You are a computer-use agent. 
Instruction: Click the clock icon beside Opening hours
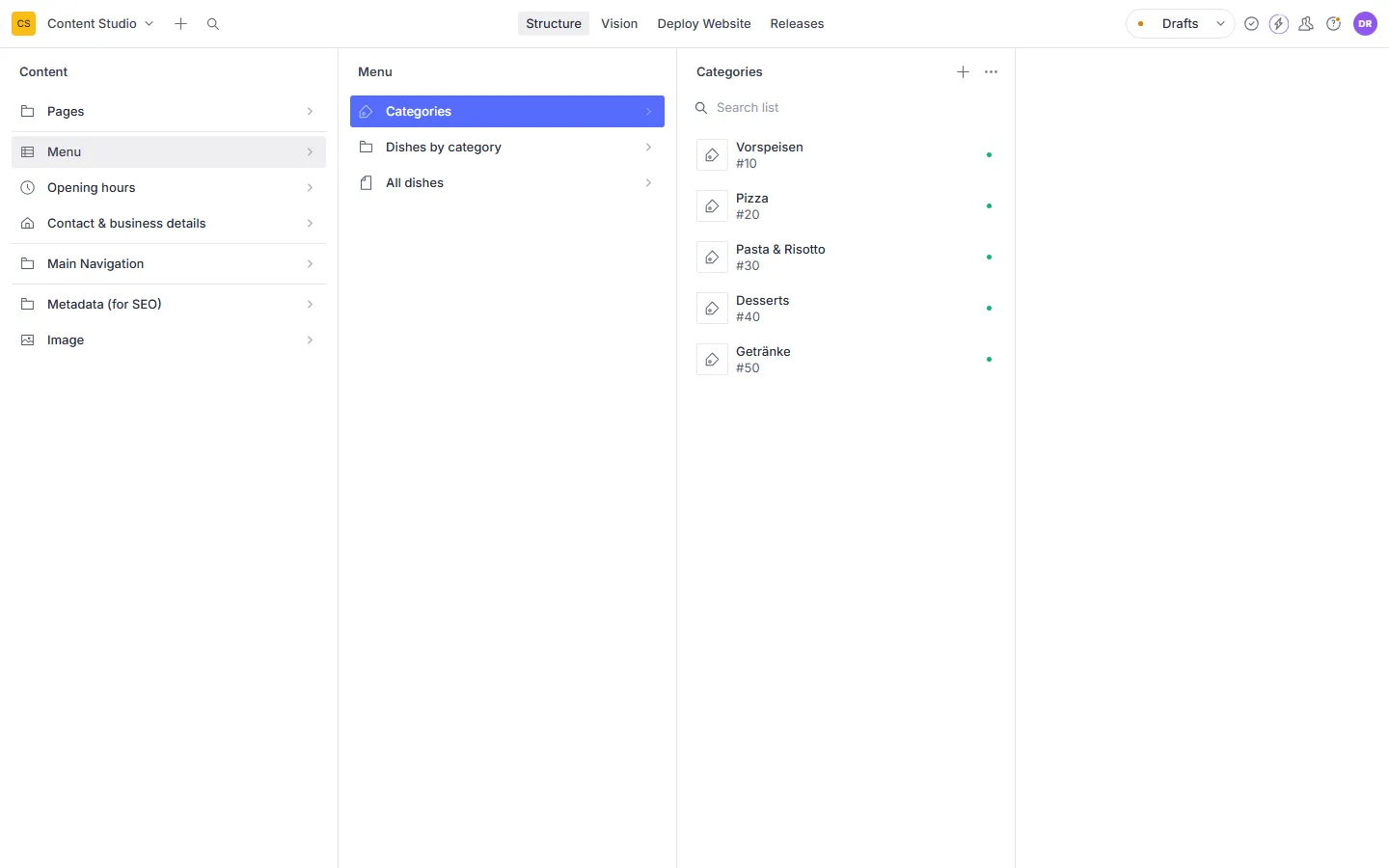click(x=28, y=187)
